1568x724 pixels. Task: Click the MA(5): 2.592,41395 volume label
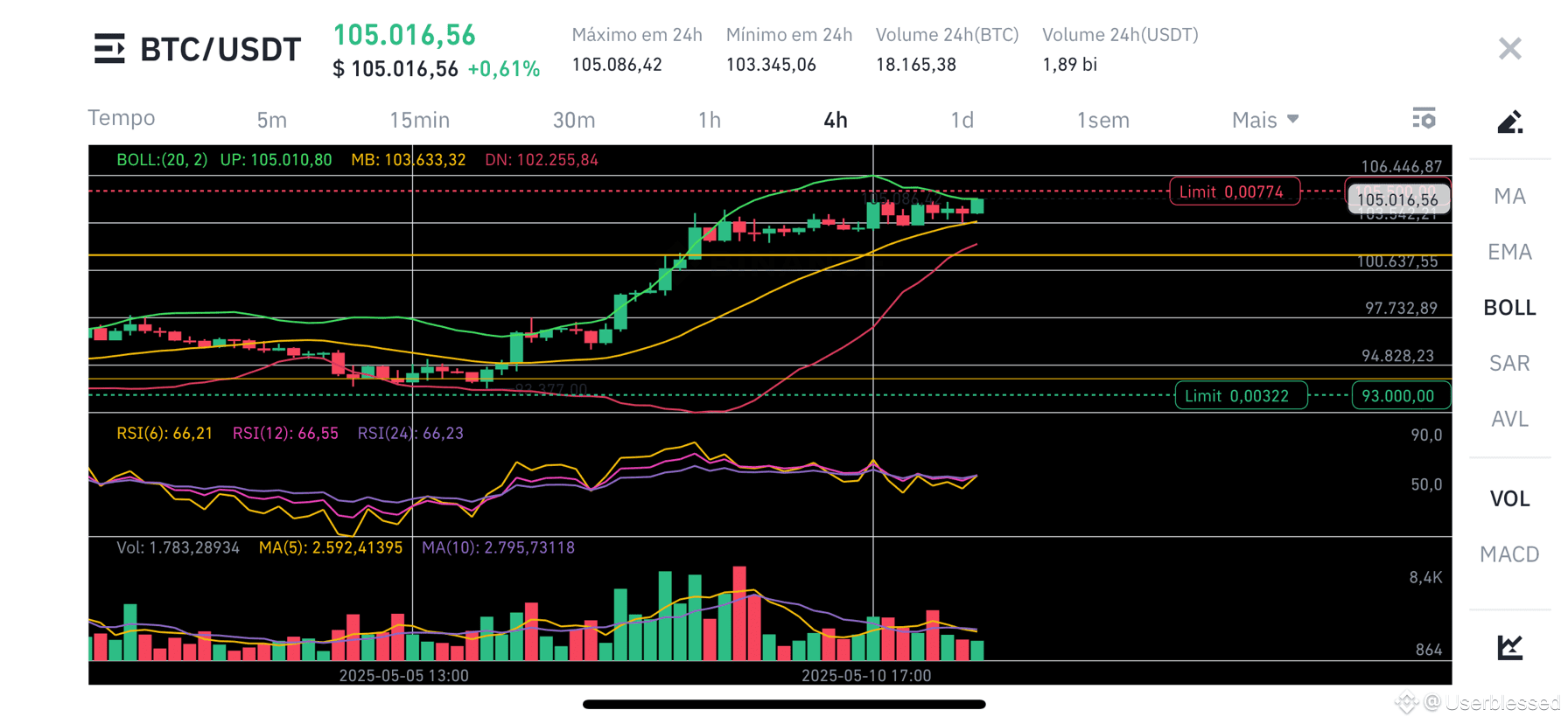tap(331, 548)
